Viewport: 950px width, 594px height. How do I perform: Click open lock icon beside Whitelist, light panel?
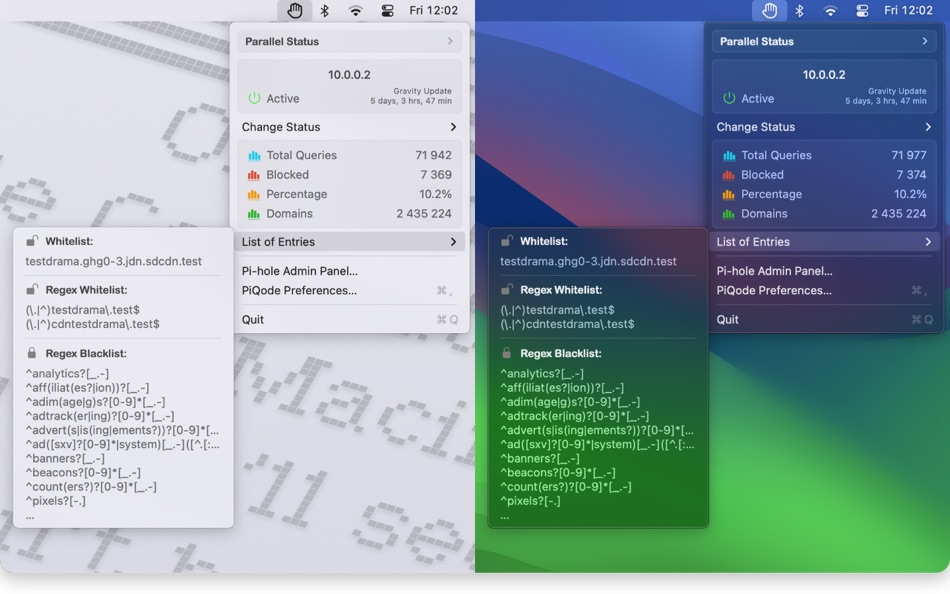pyautogui.click(x=32, y=241)
